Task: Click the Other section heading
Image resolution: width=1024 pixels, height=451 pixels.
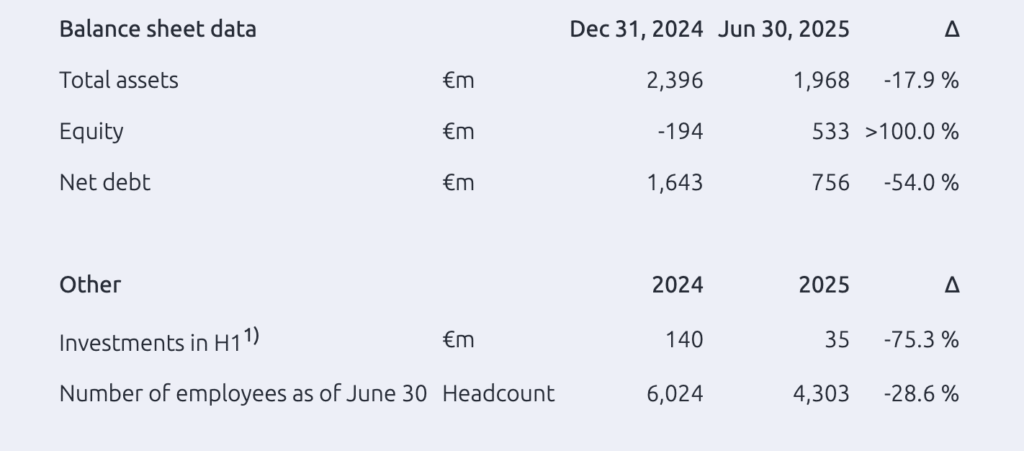Action: tap(90, 285)
